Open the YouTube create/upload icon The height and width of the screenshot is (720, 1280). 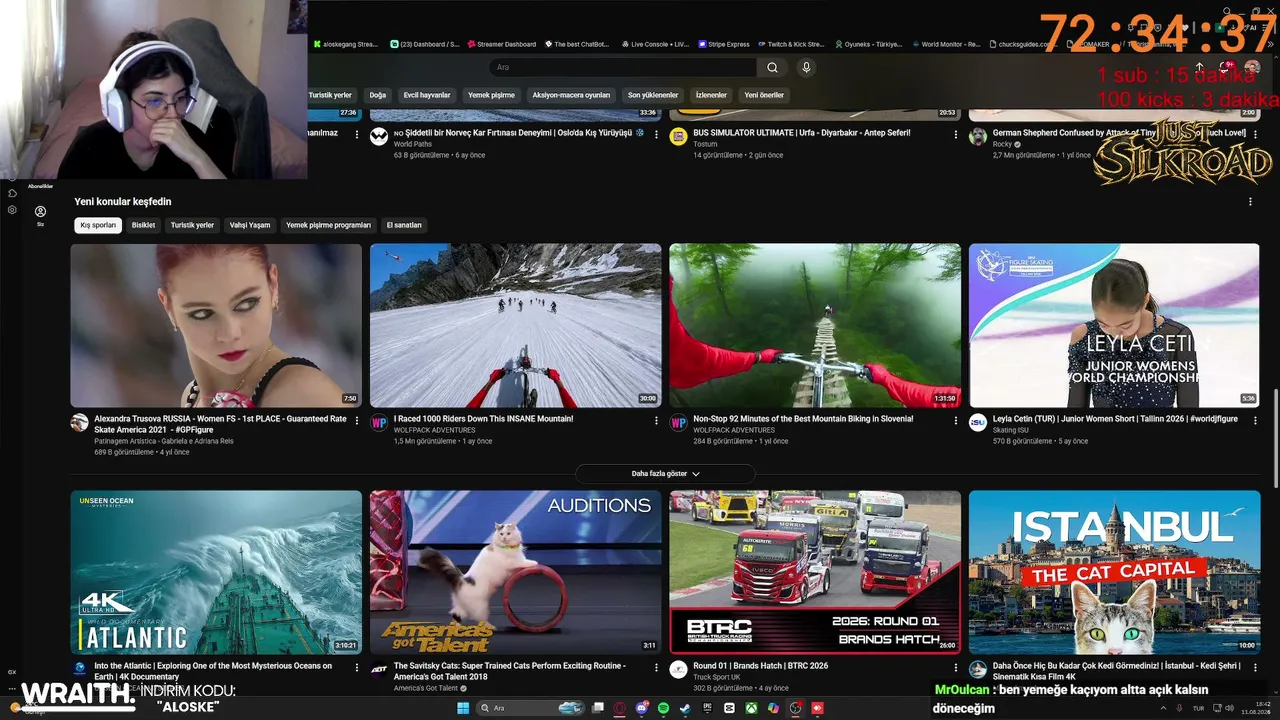coord(1199,67)
